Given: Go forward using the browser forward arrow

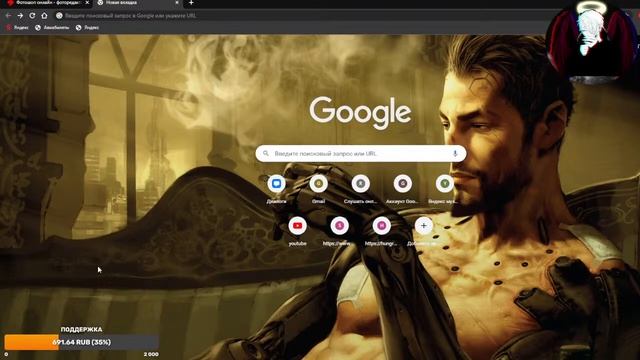Looking at the screenshot, I should click(x=20, y=16).
